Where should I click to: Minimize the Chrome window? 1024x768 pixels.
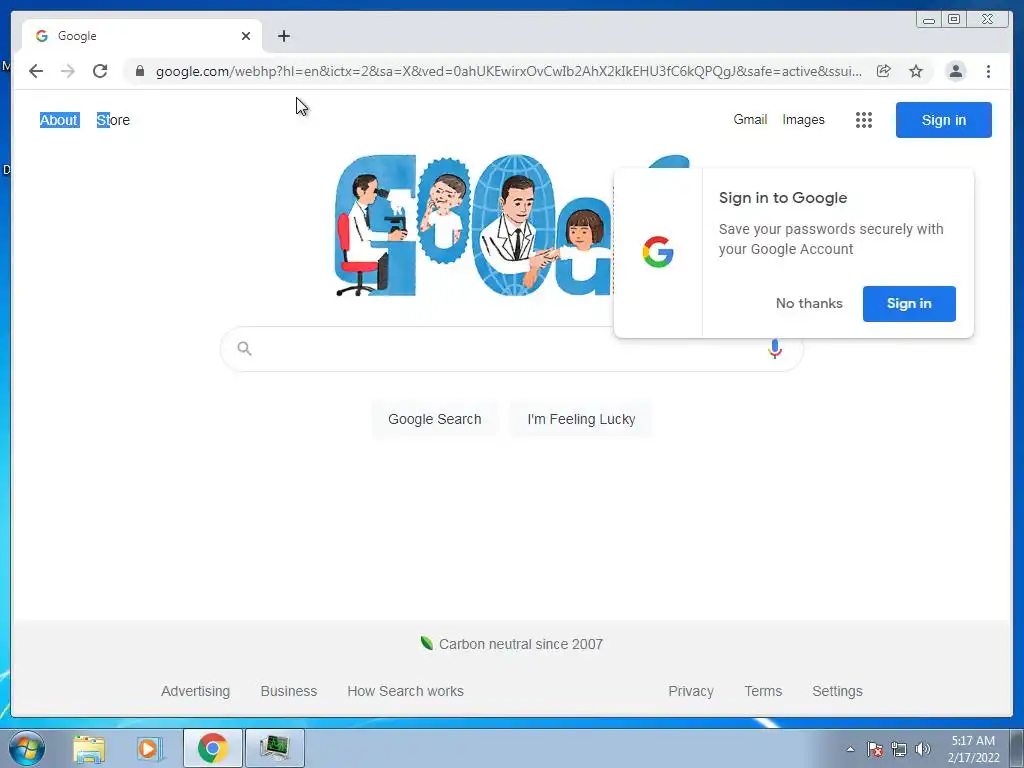click(929, 20)
